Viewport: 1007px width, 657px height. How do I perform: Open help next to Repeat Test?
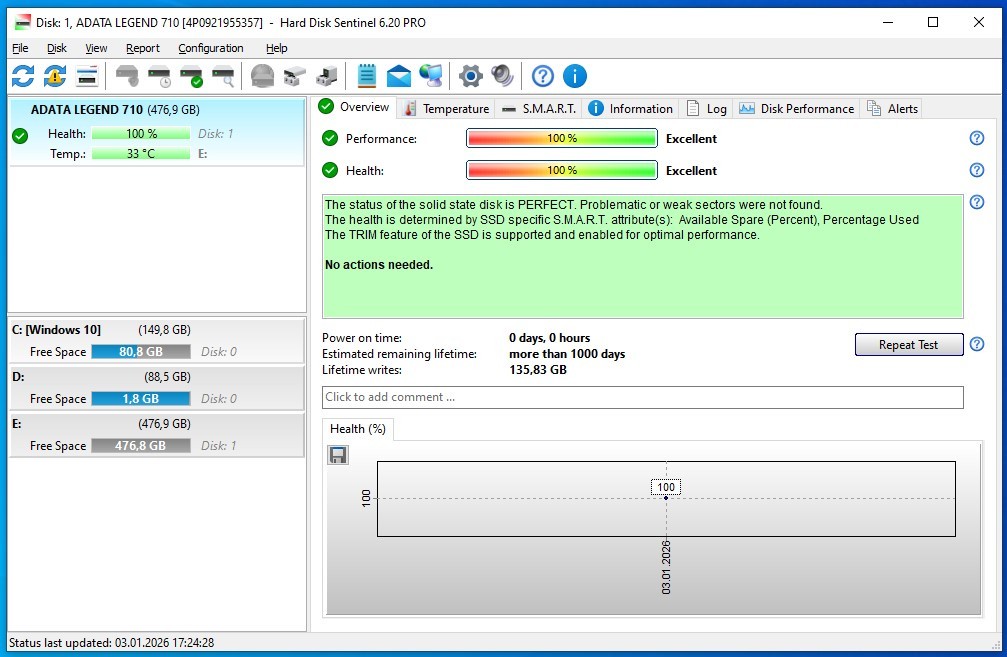click(977, 344)
